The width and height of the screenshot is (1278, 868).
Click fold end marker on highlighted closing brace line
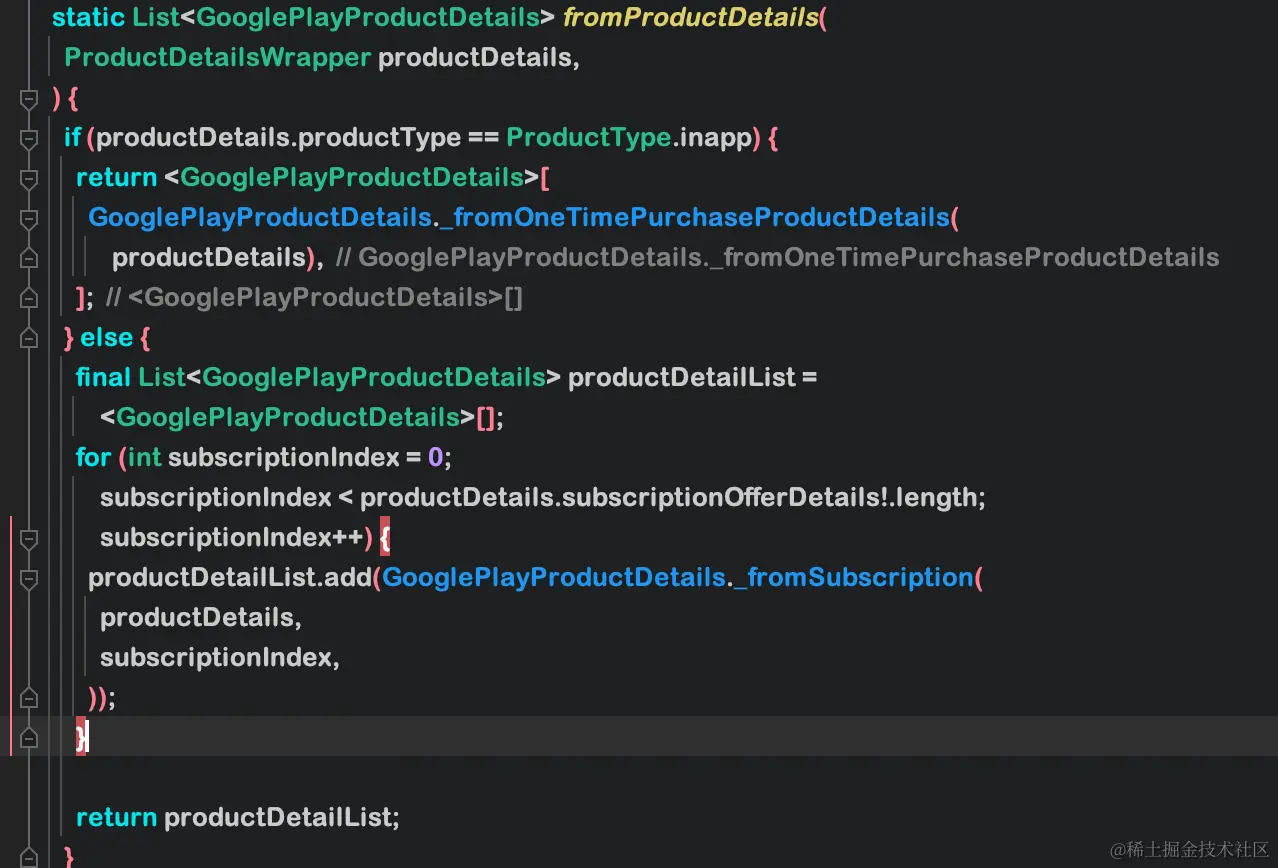click(x=28, y=738)
